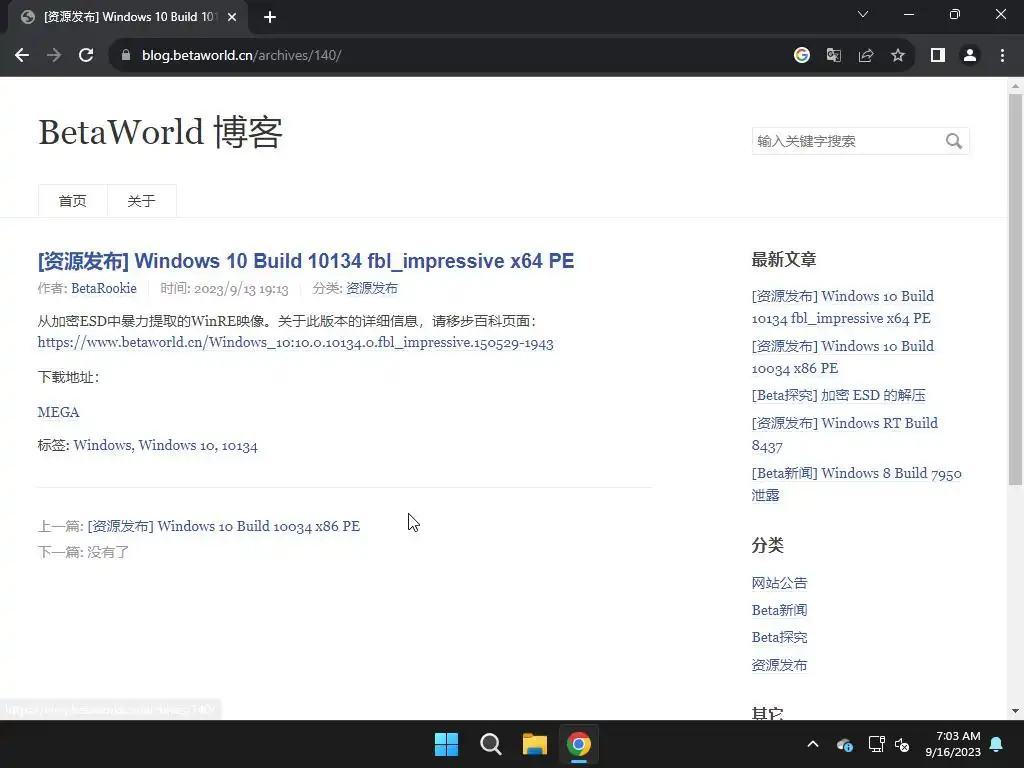Click the BetaWorld 博客 site title
The width and height of the screenshot is (1024, 768).
click(x=160, y=132)
